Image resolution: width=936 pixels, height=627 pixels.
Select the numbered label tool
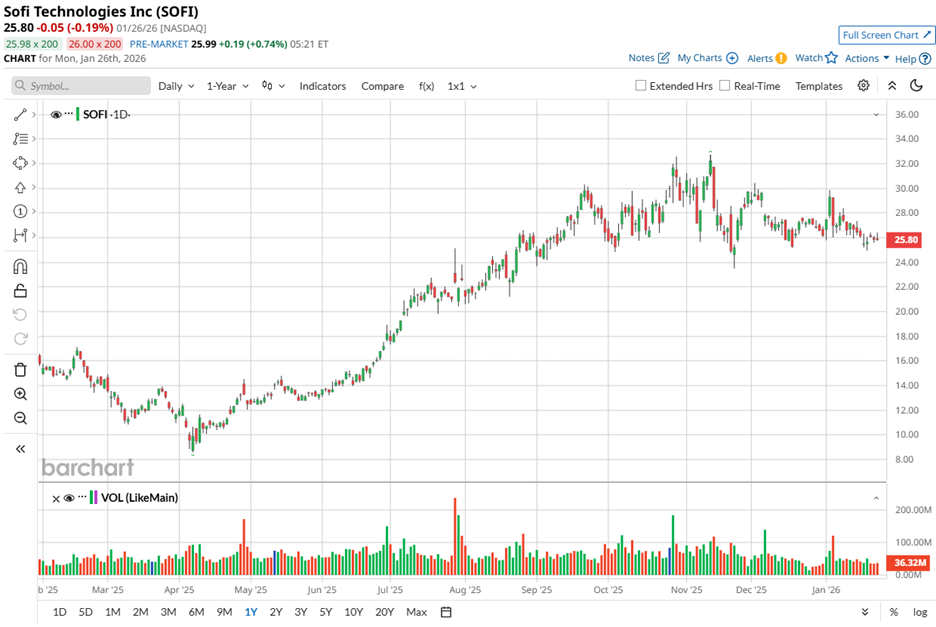(20, 211)
